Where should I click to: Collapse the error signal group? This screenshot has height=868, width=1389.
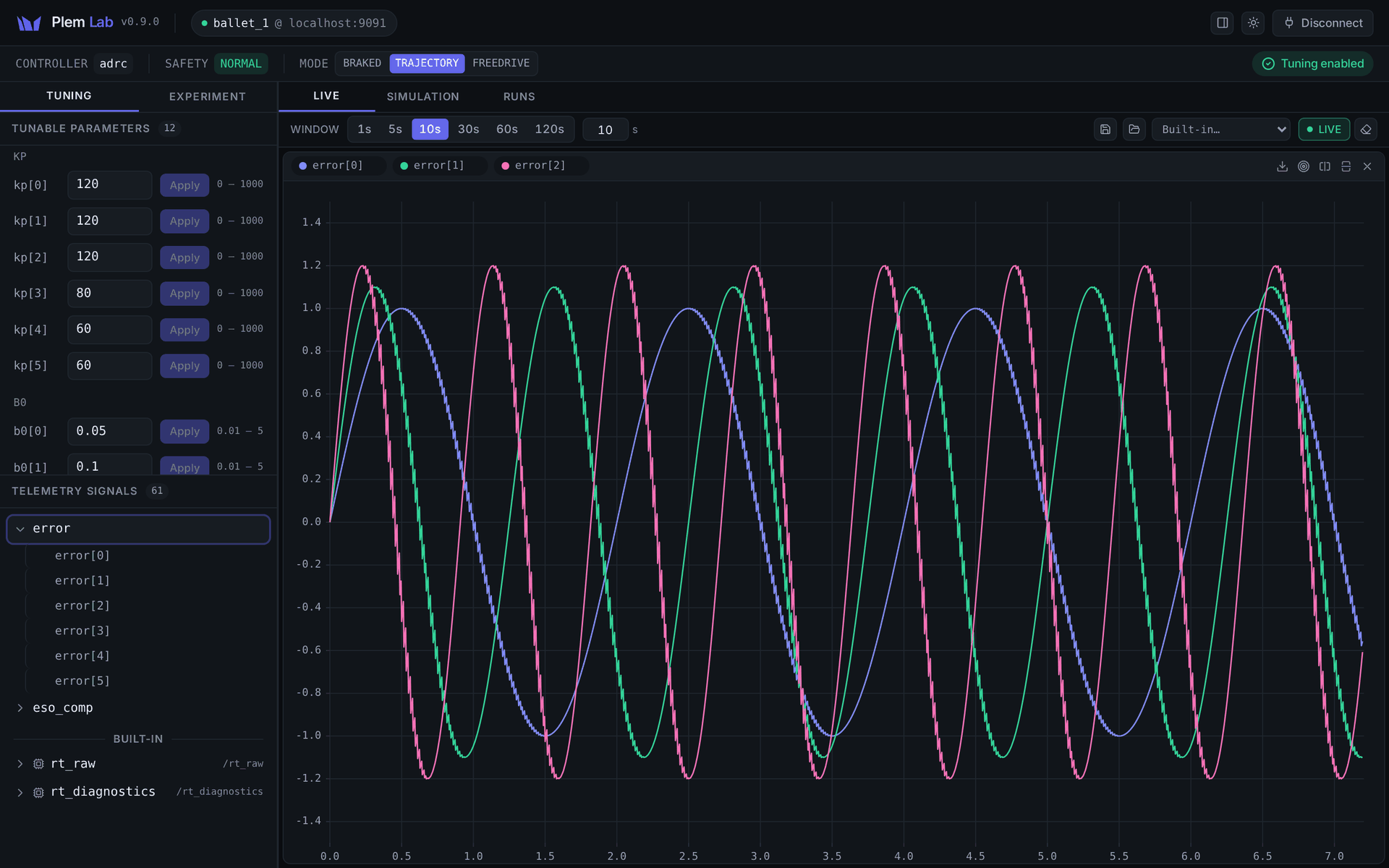(x=138, y=529)
